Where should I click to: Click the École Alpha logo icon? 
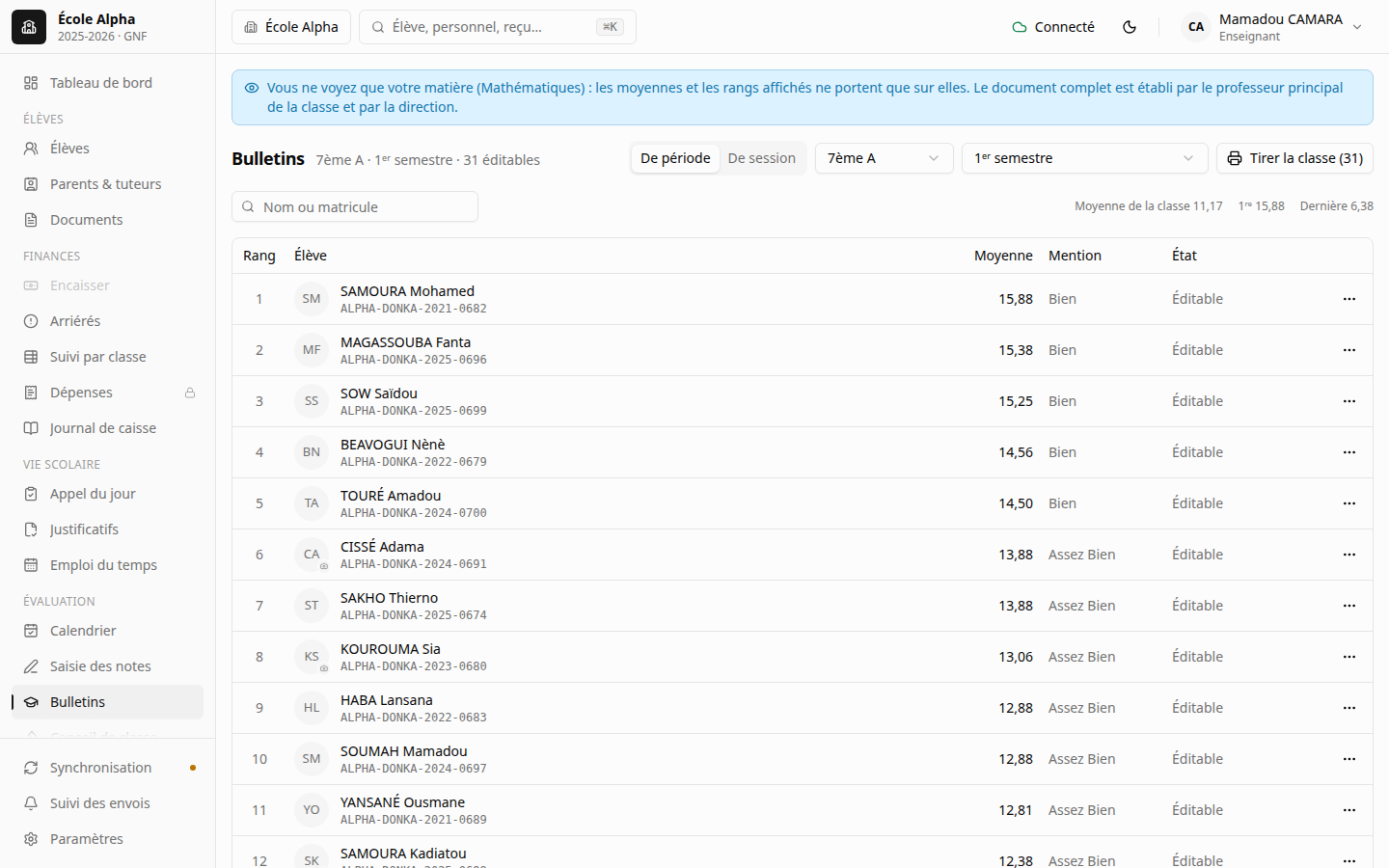click(29, 27)
